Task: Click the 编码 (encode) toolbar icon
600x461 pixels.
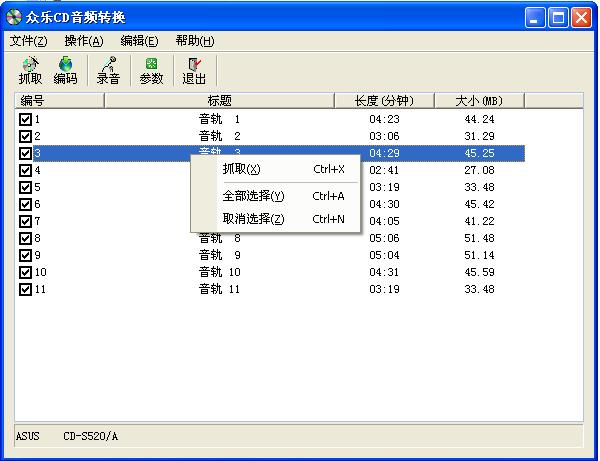Action: click(66, 70)
